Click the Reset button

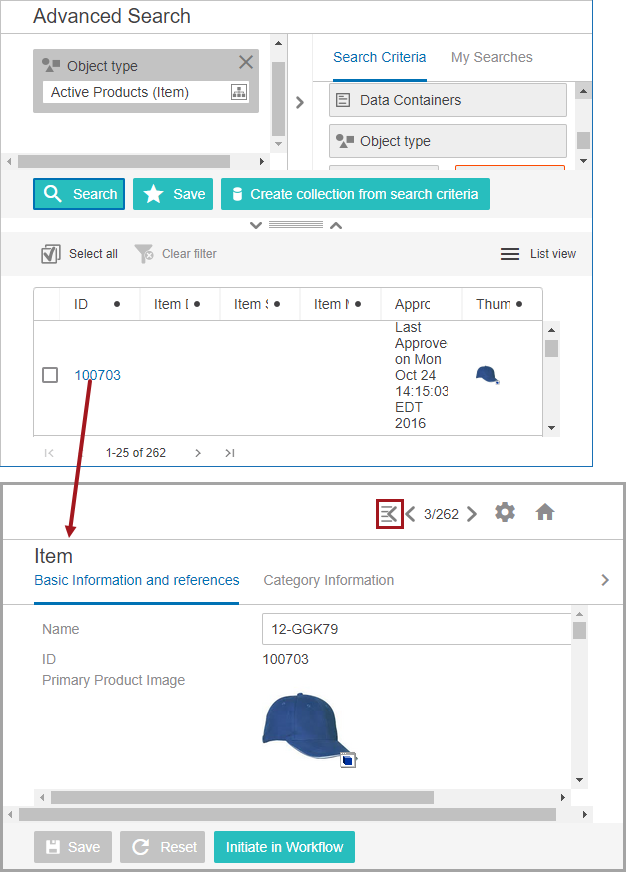pos(163,847)
